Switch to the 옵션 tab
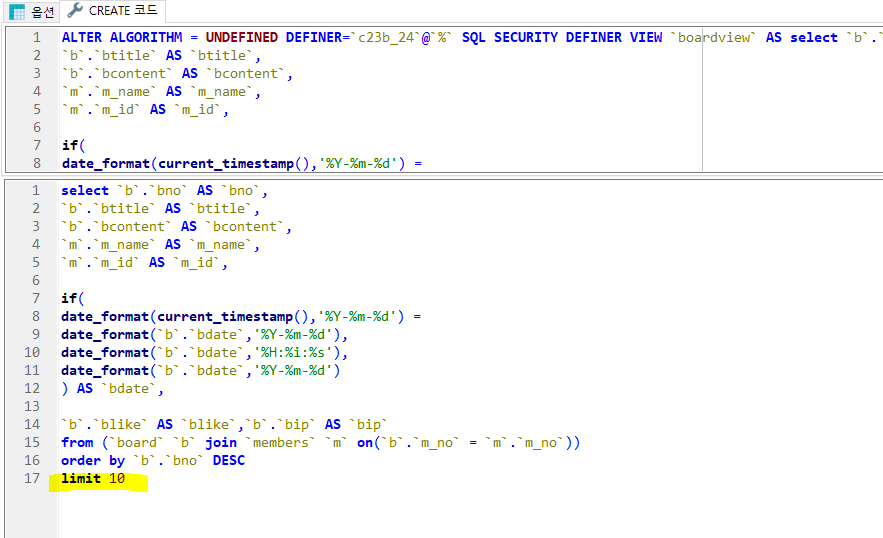 coord(31,11)
